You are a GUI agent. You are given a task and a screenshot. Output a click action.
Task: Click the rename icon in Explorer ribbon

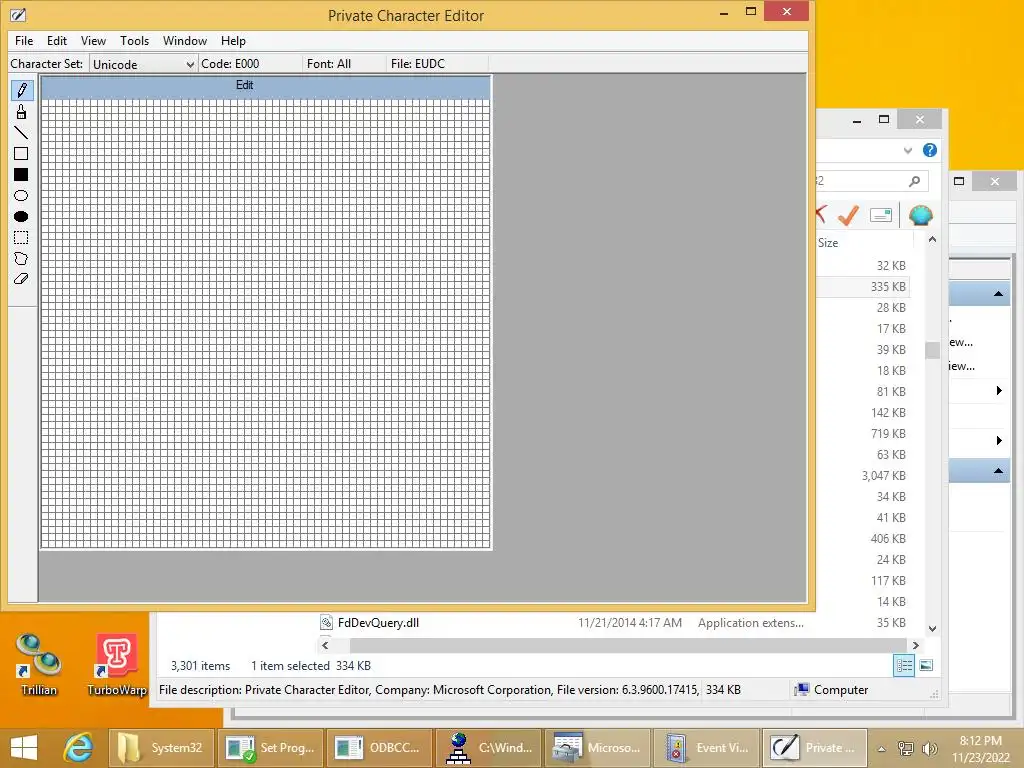tap(880, 215)
